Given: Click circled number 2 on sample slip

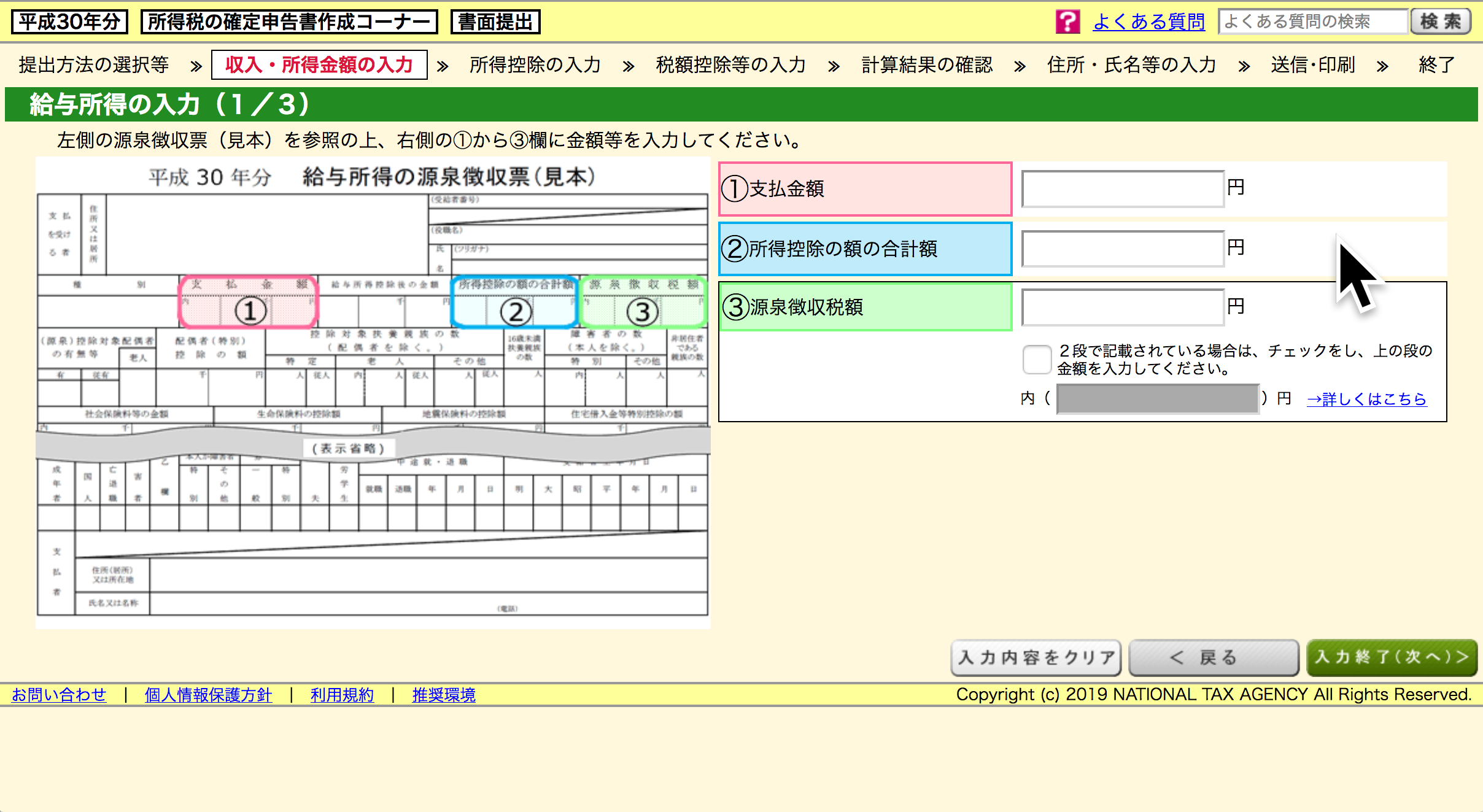Looking at the screenshot, I should coord(516,312).
